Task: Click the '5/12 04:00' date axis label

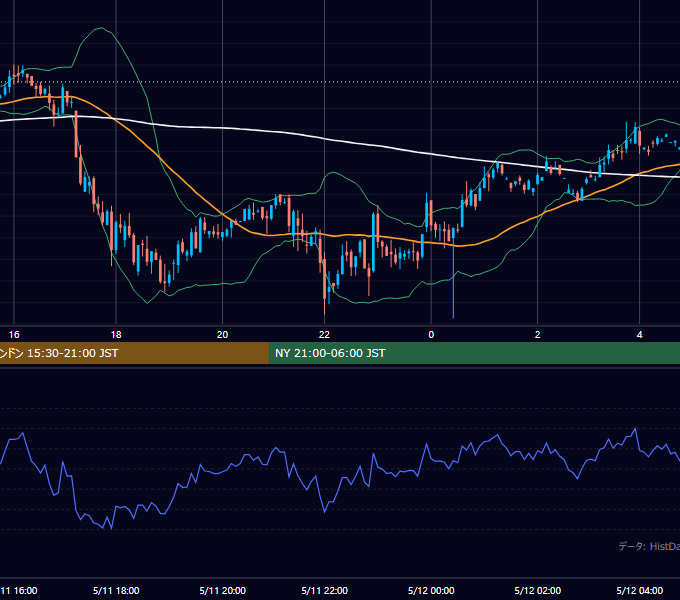Action: point(640,590)
